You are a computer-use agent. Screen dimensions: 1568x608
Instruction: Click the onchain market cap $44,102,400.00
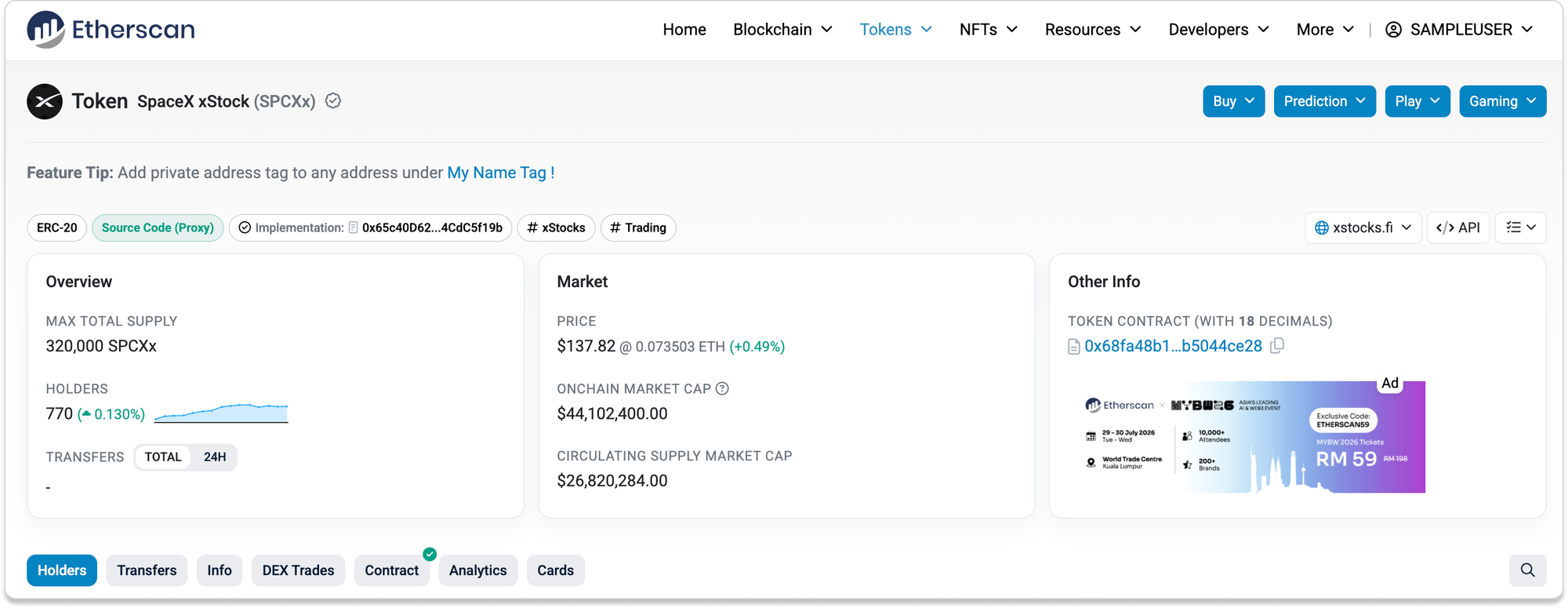[612, 413]
